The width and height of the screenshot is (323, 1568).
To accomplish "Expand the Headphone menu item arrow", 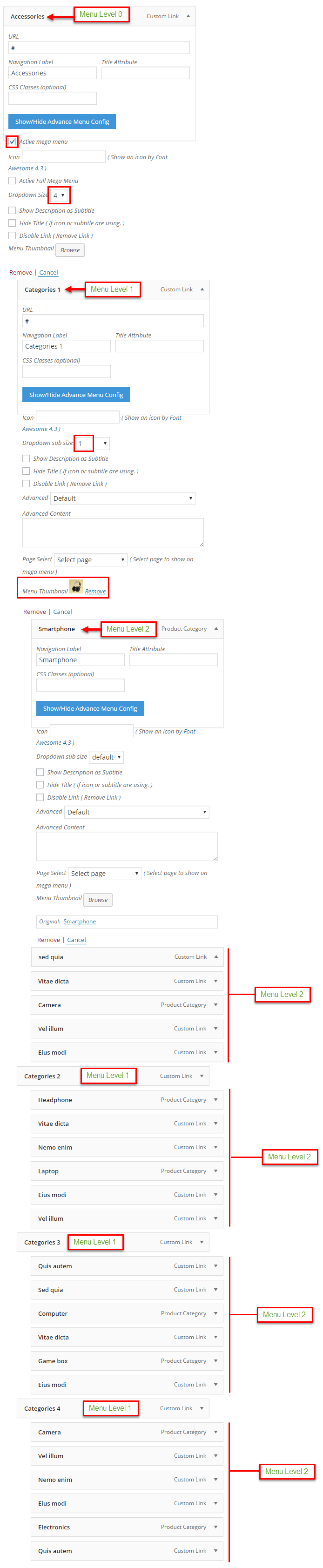I will [x=216, y=1100].
